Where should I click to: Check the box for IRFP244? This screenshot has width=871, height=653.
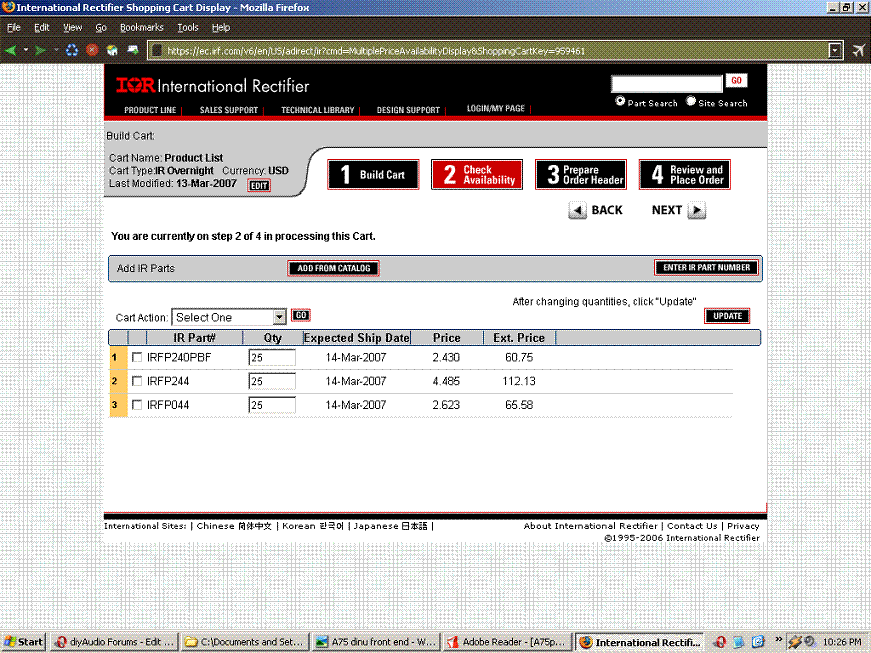137,381
